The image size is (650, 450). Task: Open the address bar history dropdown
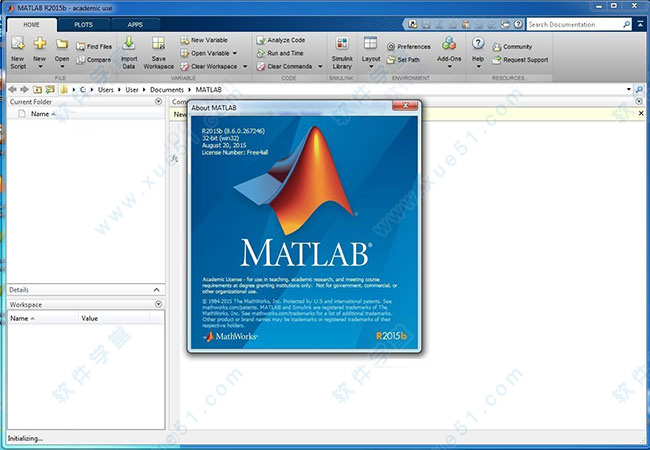[628, 90]
